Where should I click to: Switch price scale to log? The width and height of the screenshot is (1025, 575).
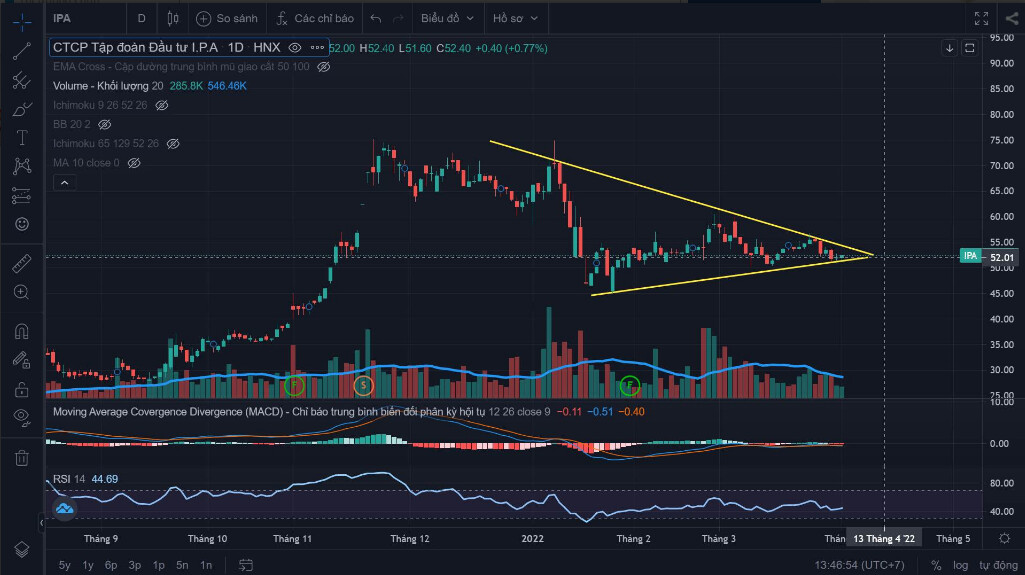click(962, 565)
